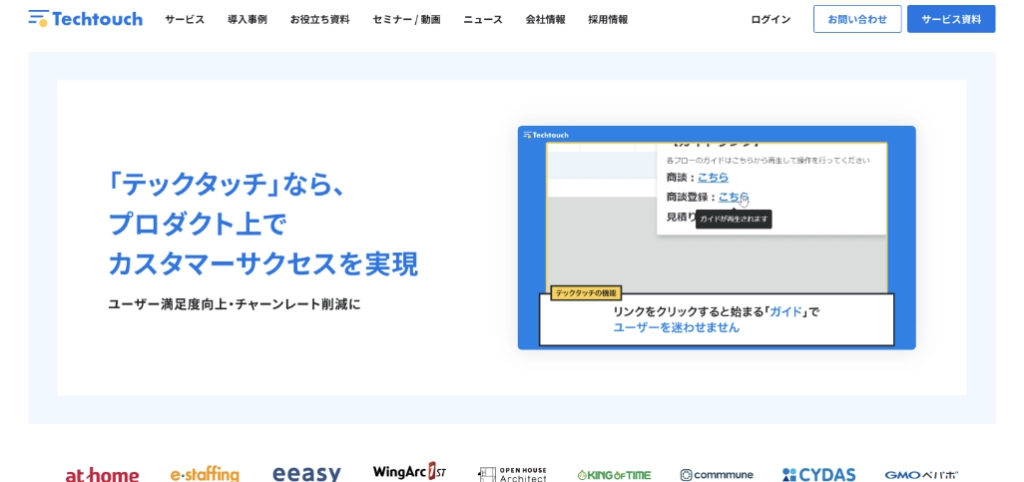Click the ユーザー満足度向上 subheading text

[170, 304]
